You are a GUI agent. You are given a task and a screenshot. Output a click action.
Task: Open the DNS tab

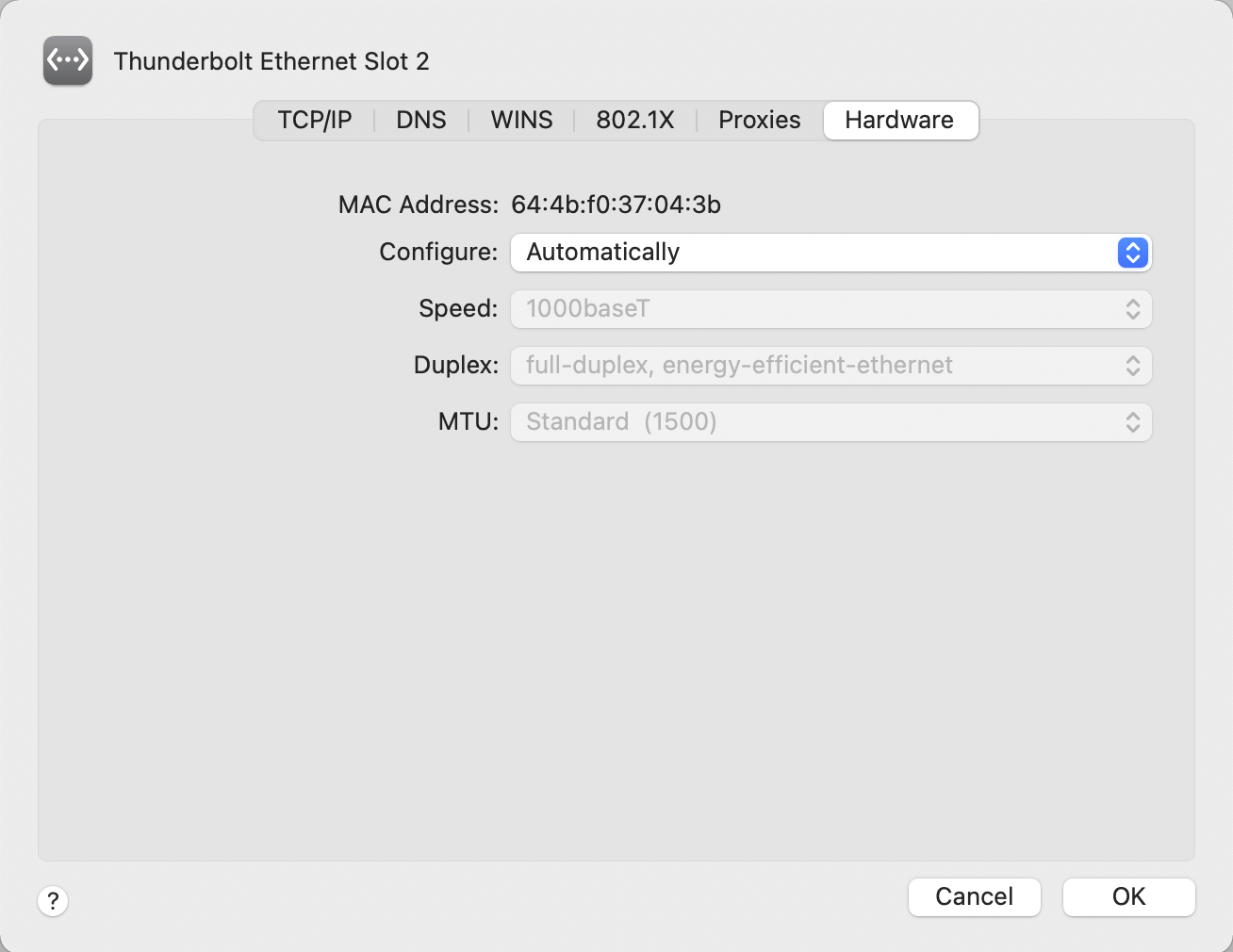pyautogui.click(x=421, y=121)
